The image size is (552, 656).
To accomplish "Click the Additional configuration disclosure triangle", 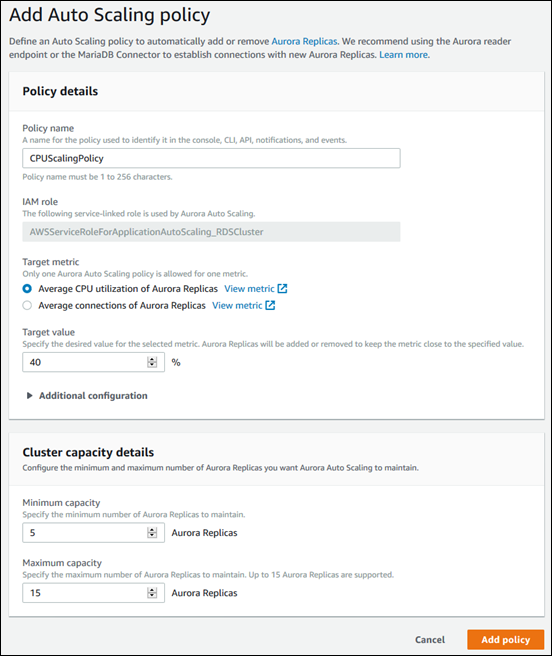I will (29, 396).
